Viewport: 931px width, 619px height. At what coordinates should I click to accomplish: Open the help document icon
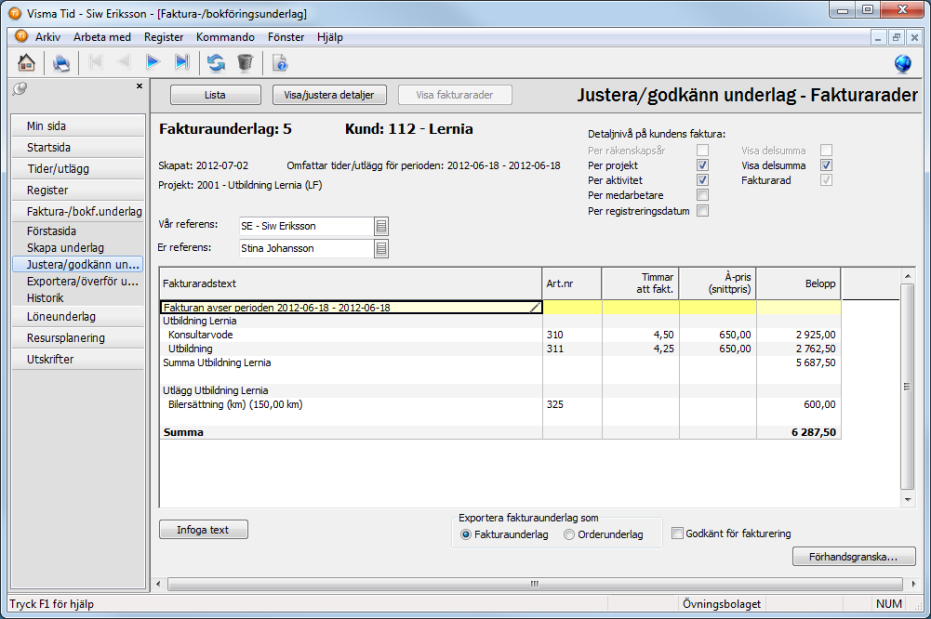(280, 62)
